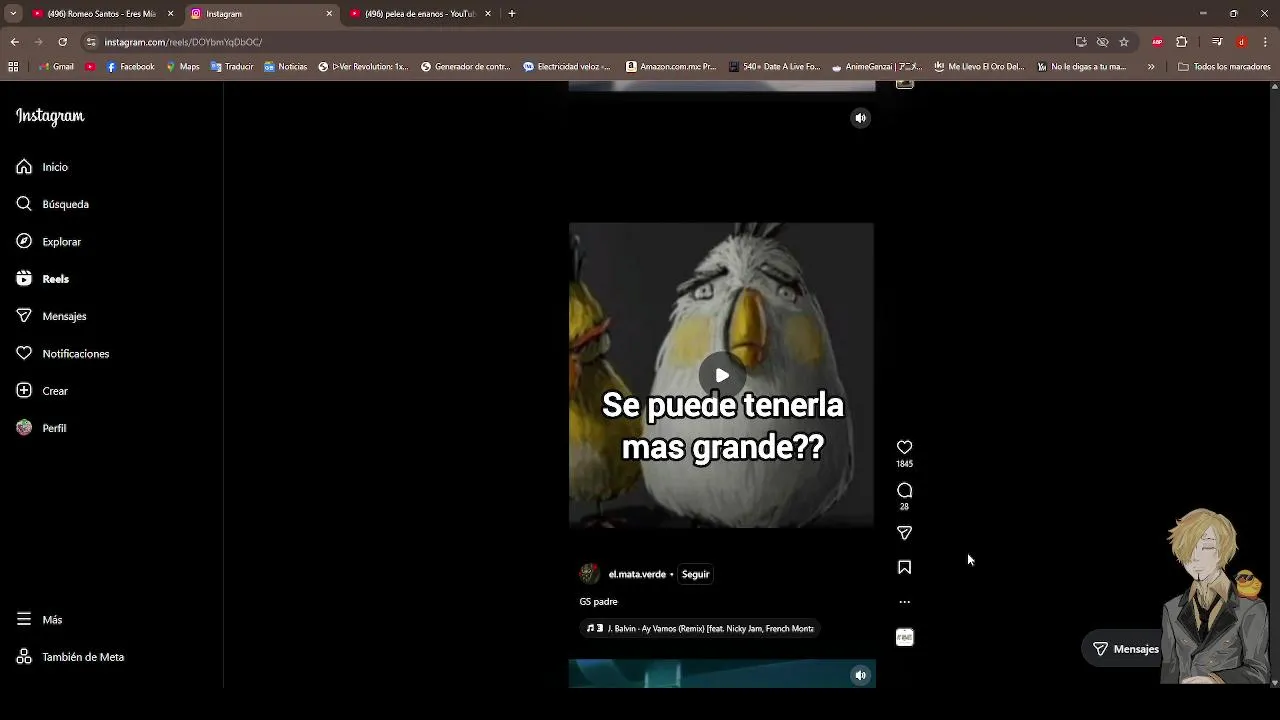Open the Noticias bookmark

pyautogui.click(x=285, y=67)
